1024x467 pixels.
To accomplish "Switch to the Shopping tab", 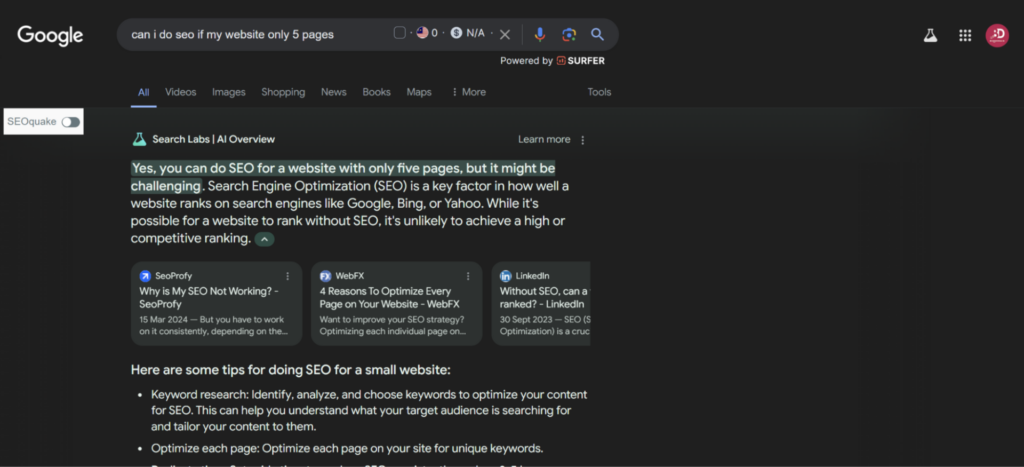I will pyautogui.click(x=283, y=92).
